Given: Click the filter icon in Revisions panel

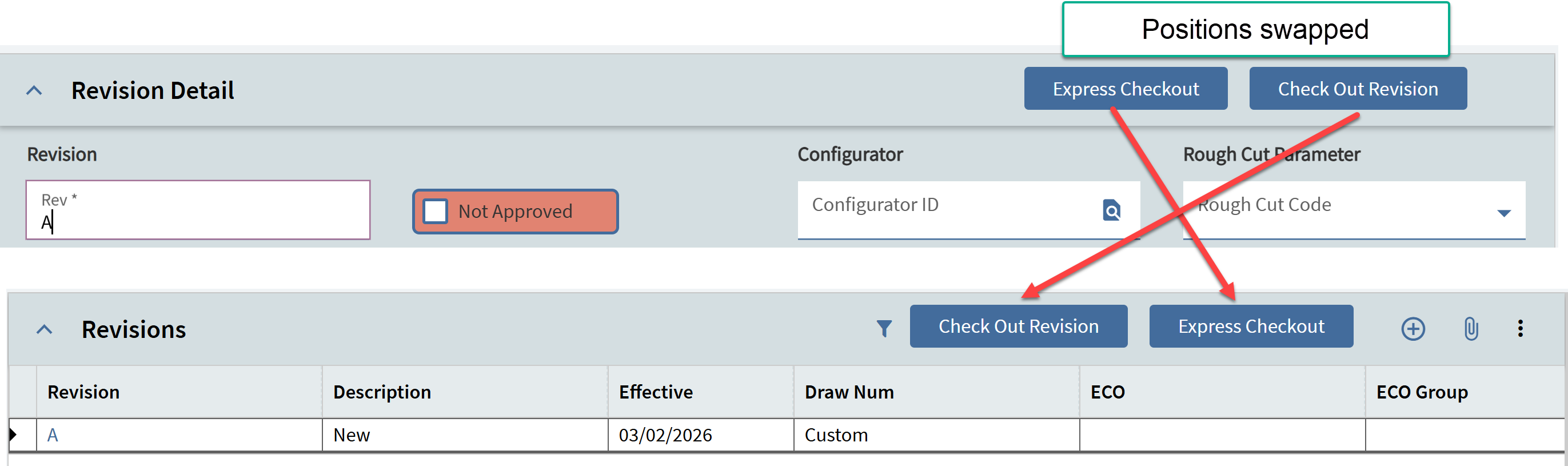Looking at the screenshot, I should [x=884, y=328].
